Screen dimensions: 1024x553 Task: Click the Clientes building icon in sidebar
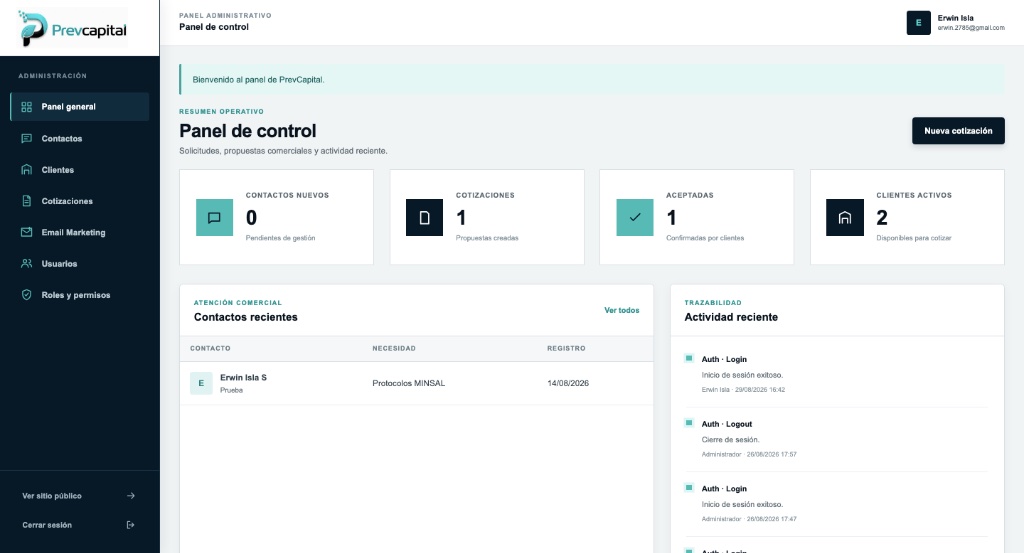pos(26,170)
